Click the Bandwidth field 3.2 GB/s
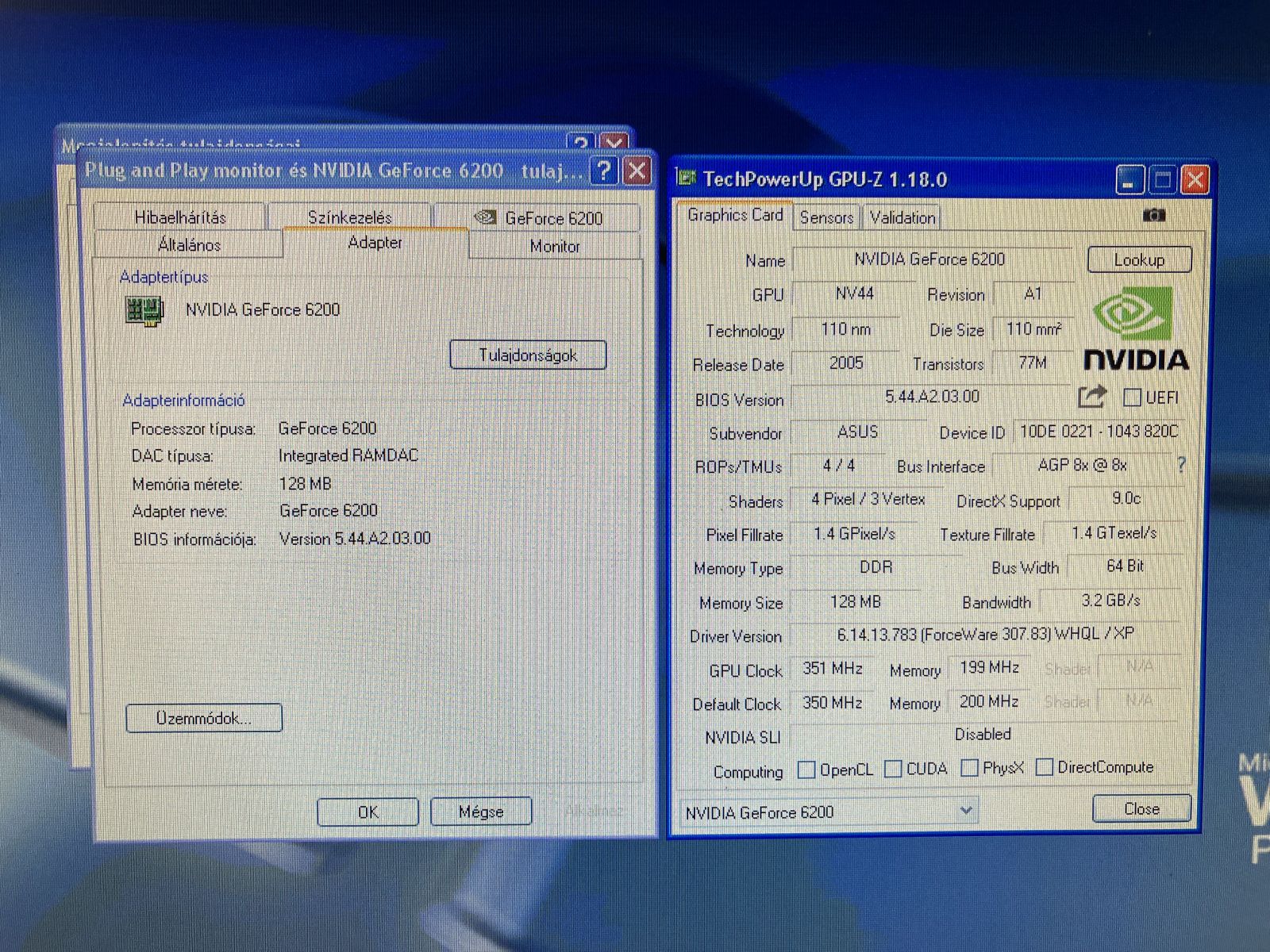This screenshot has height=952, width=1270. tap(1110, 601)
